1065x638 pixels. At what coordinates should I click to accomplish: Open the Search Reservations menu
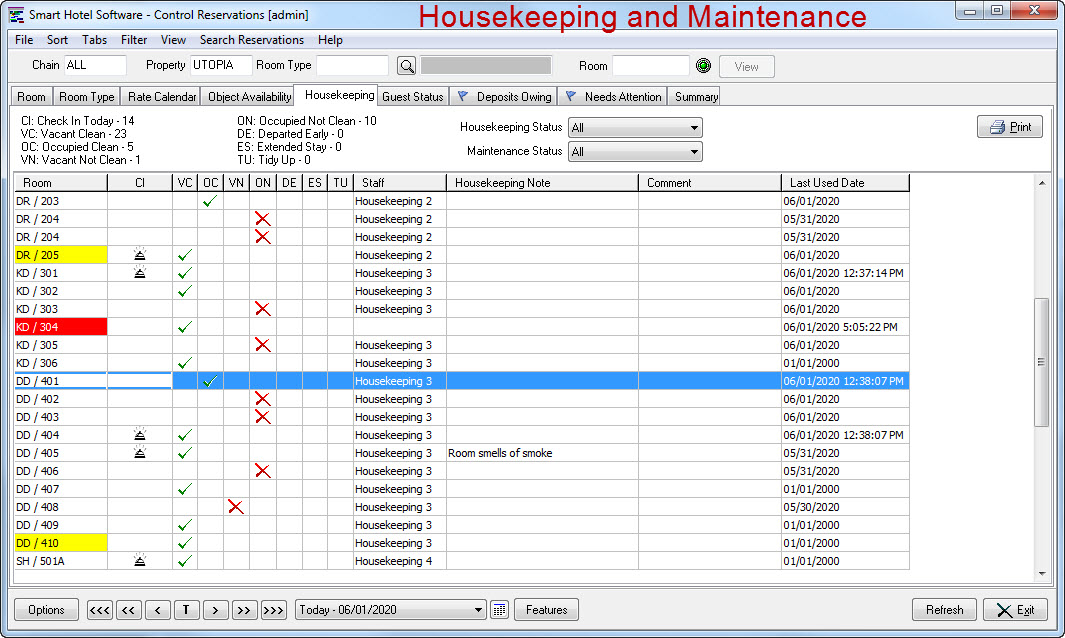coord(251,40)
